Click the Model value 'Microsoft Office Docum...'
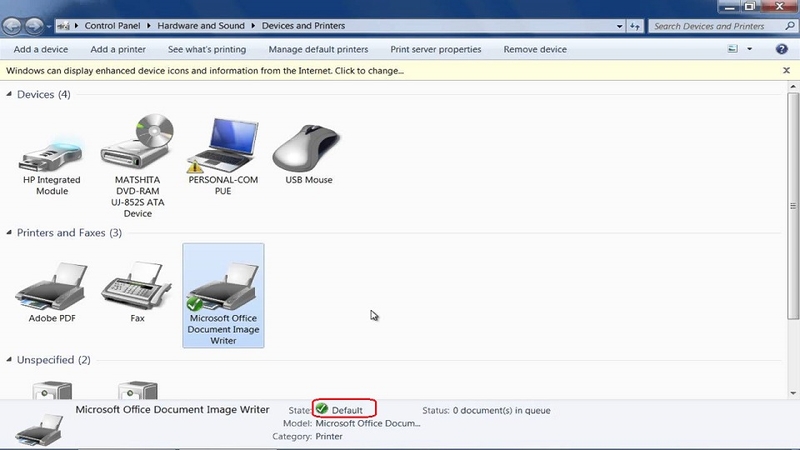The width and height of the screenshot is (800, 450). coord(368,423)
